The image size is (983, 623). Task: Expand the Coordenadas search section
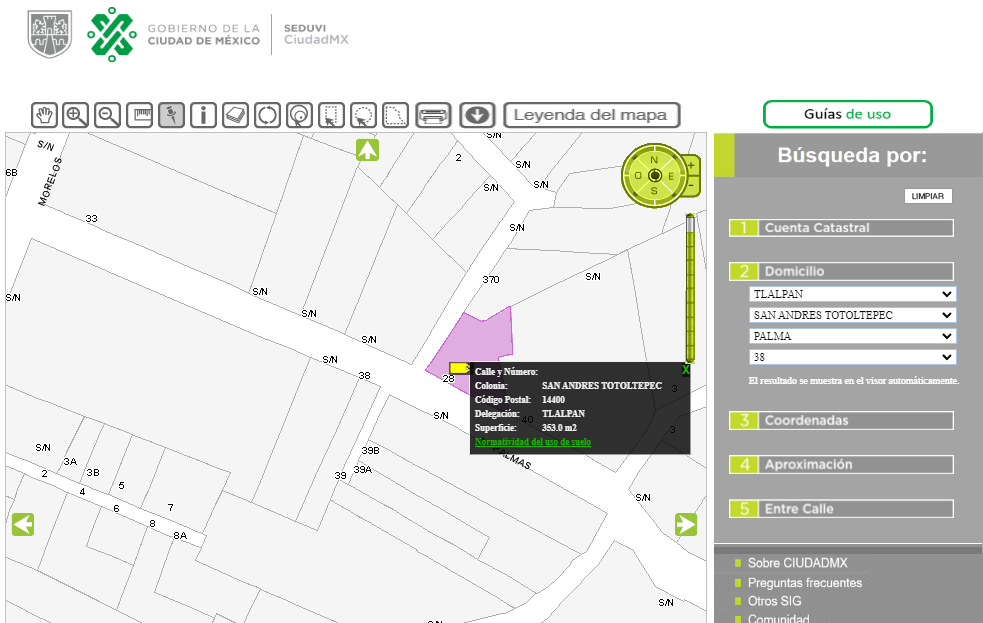pos(841,421)
